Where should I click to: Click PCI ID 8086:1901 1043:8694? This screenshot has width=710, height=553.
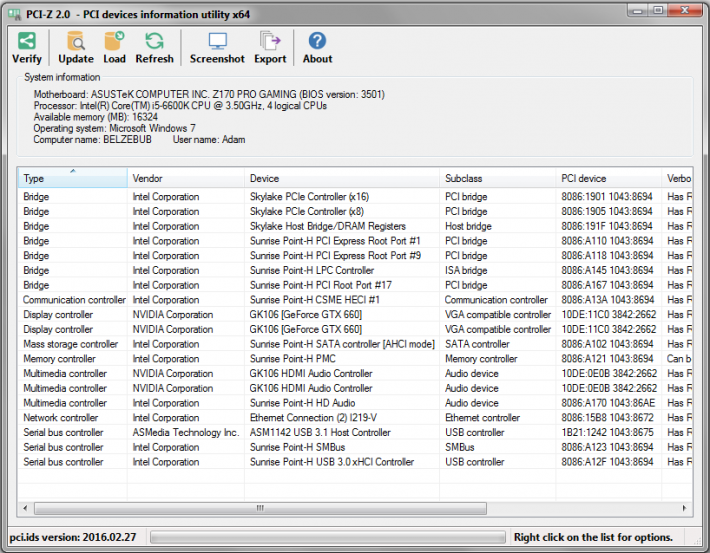click(x=607, y=197)
